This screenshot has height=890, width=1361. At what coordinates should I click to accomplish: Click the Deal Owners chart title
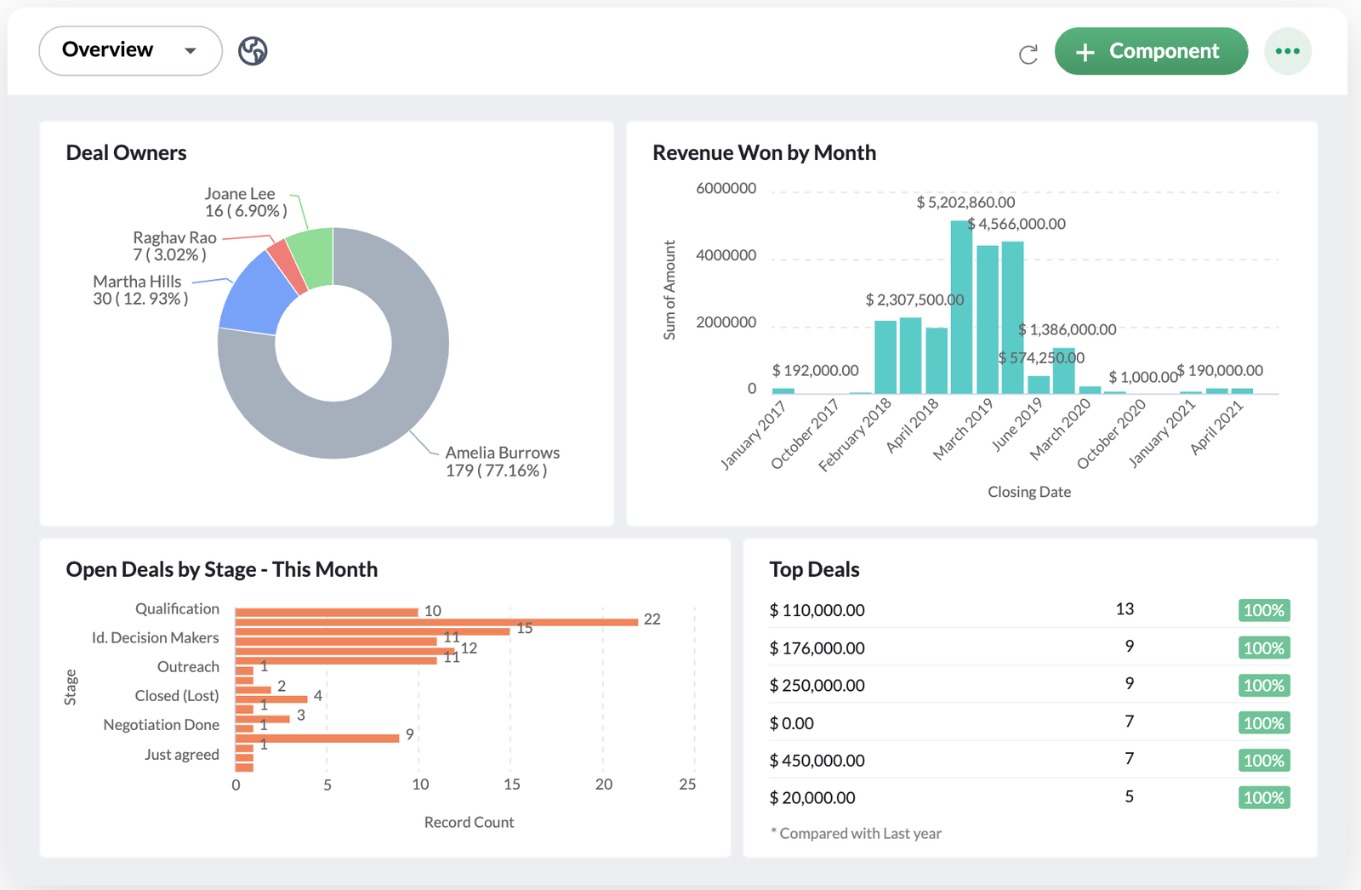click(126, 152)
